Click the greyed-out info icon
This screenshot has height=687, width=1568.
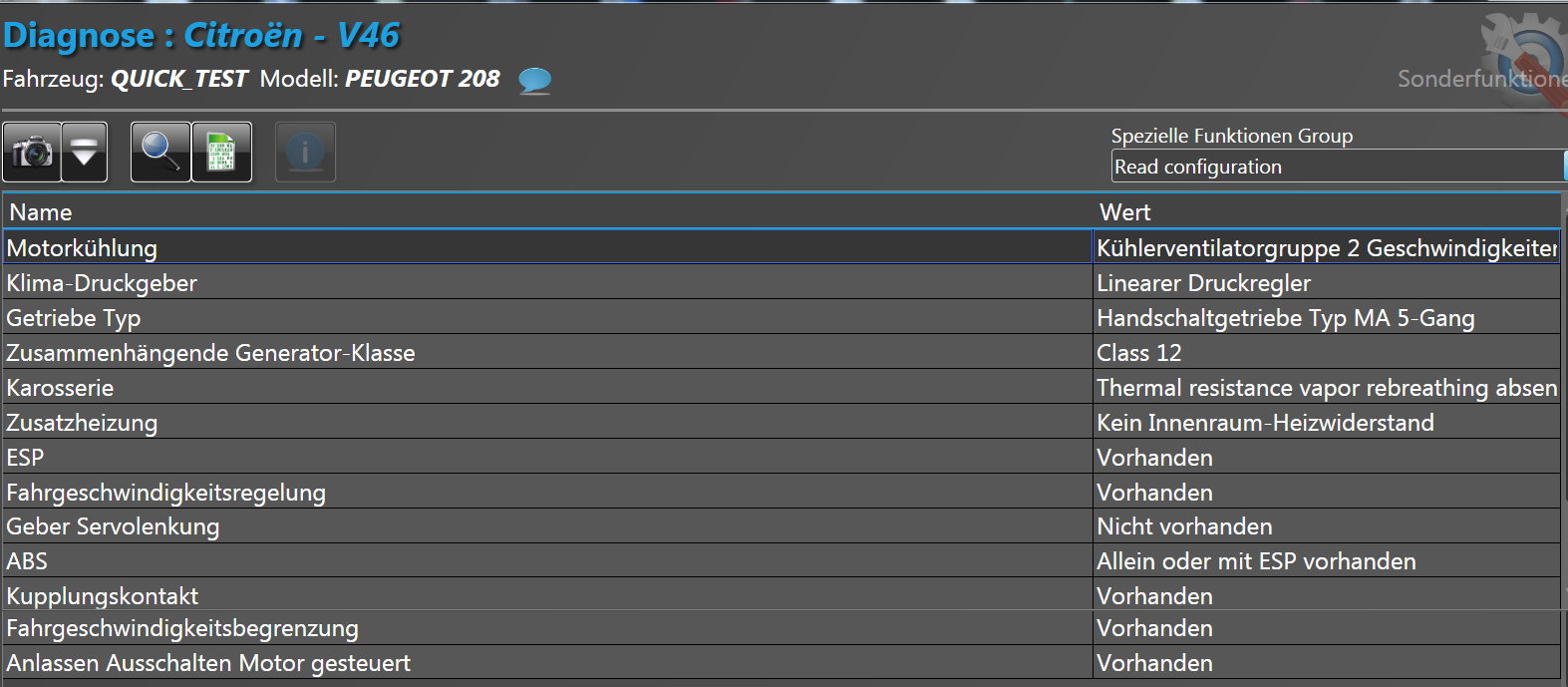305,153
